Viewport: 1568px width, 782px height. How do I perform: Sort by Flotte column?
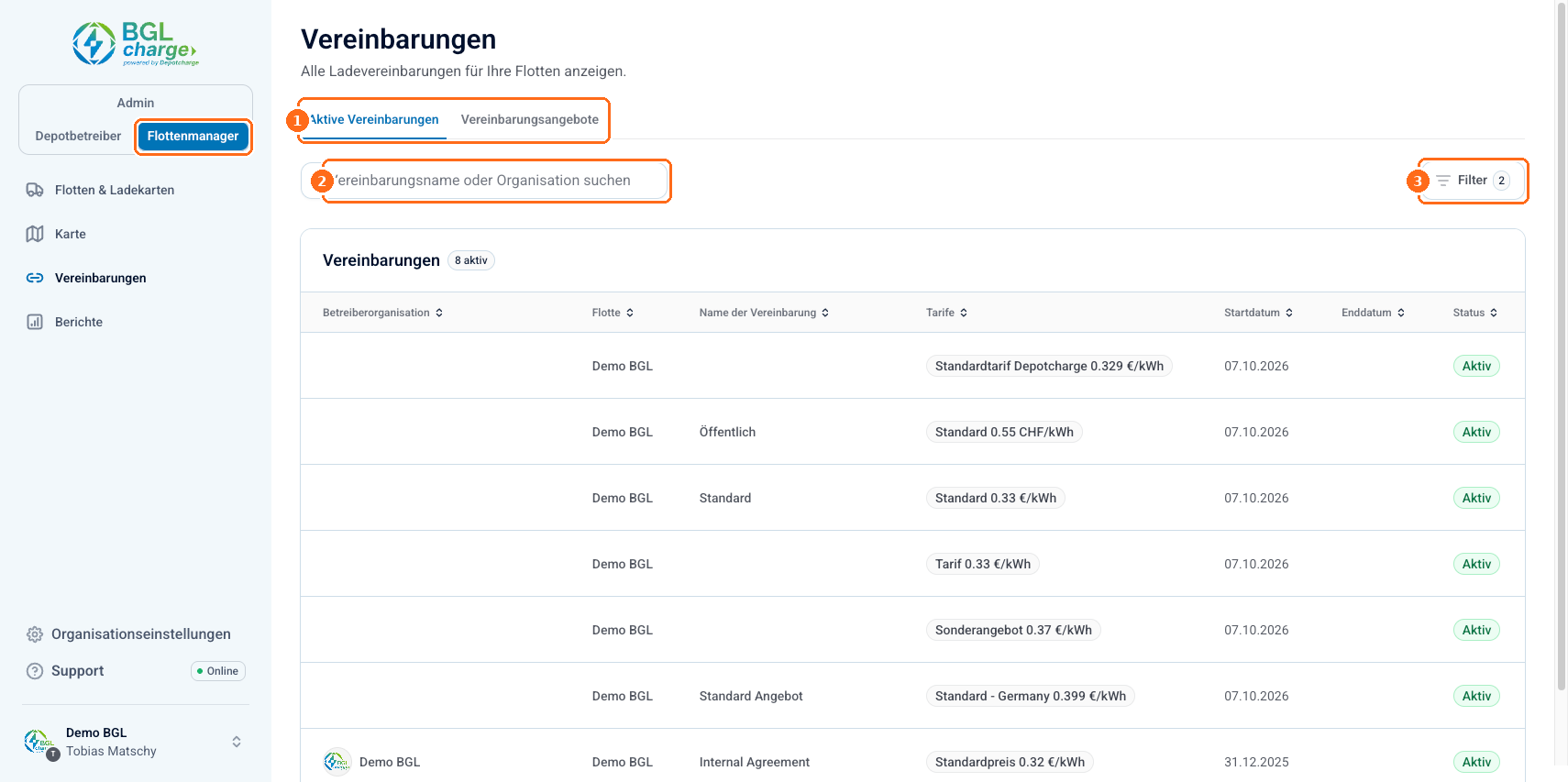point(613,313)
